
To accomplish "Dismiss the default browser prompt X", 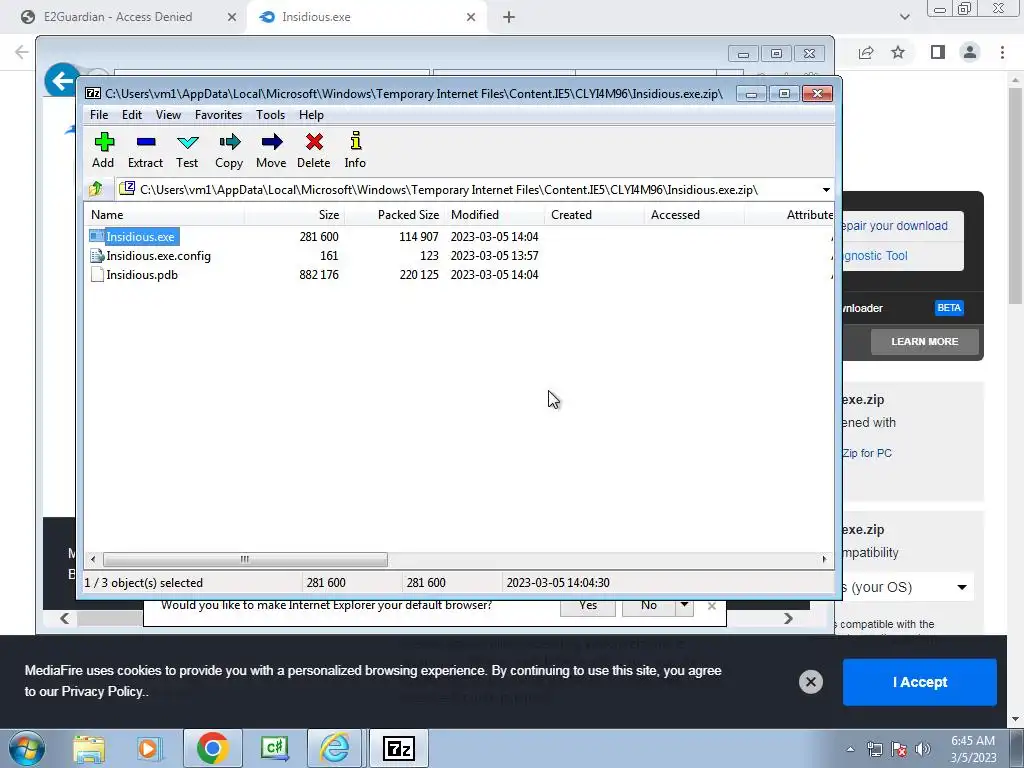I will [x=712, y=607].
